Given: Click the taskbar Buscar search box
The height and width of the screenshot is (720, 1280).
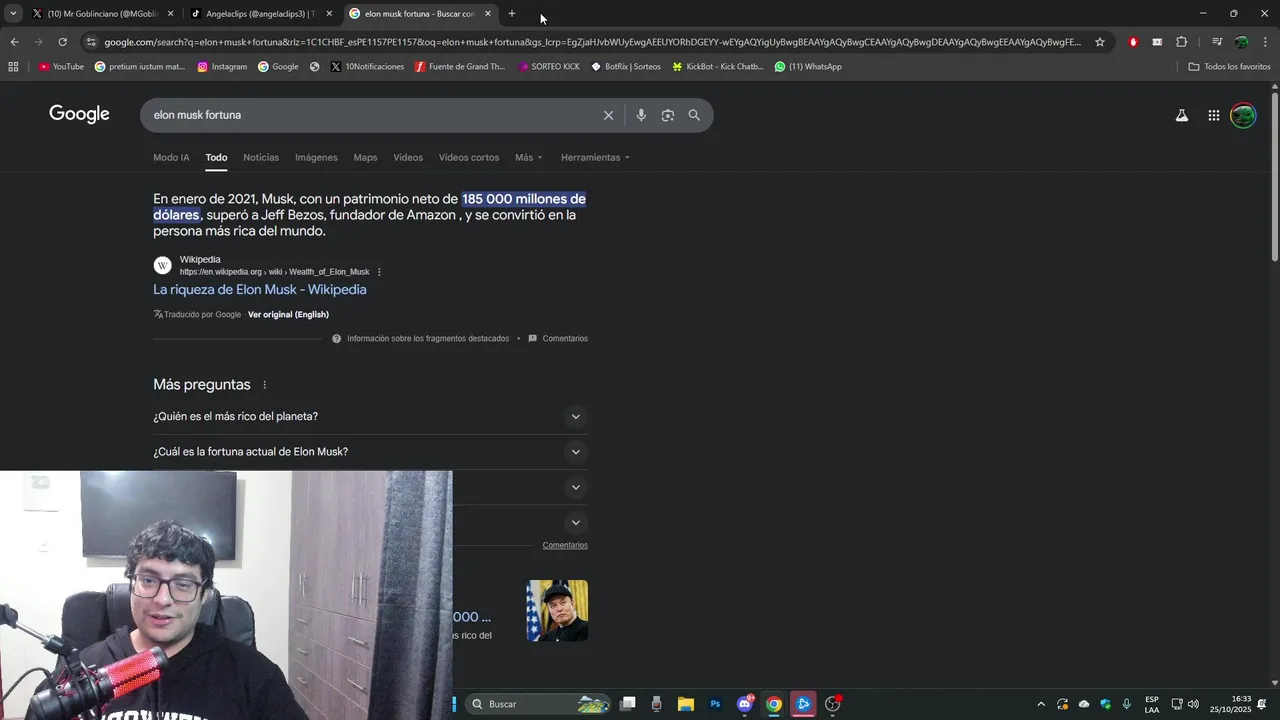Looking at the screenshot, I should [538, 704].
